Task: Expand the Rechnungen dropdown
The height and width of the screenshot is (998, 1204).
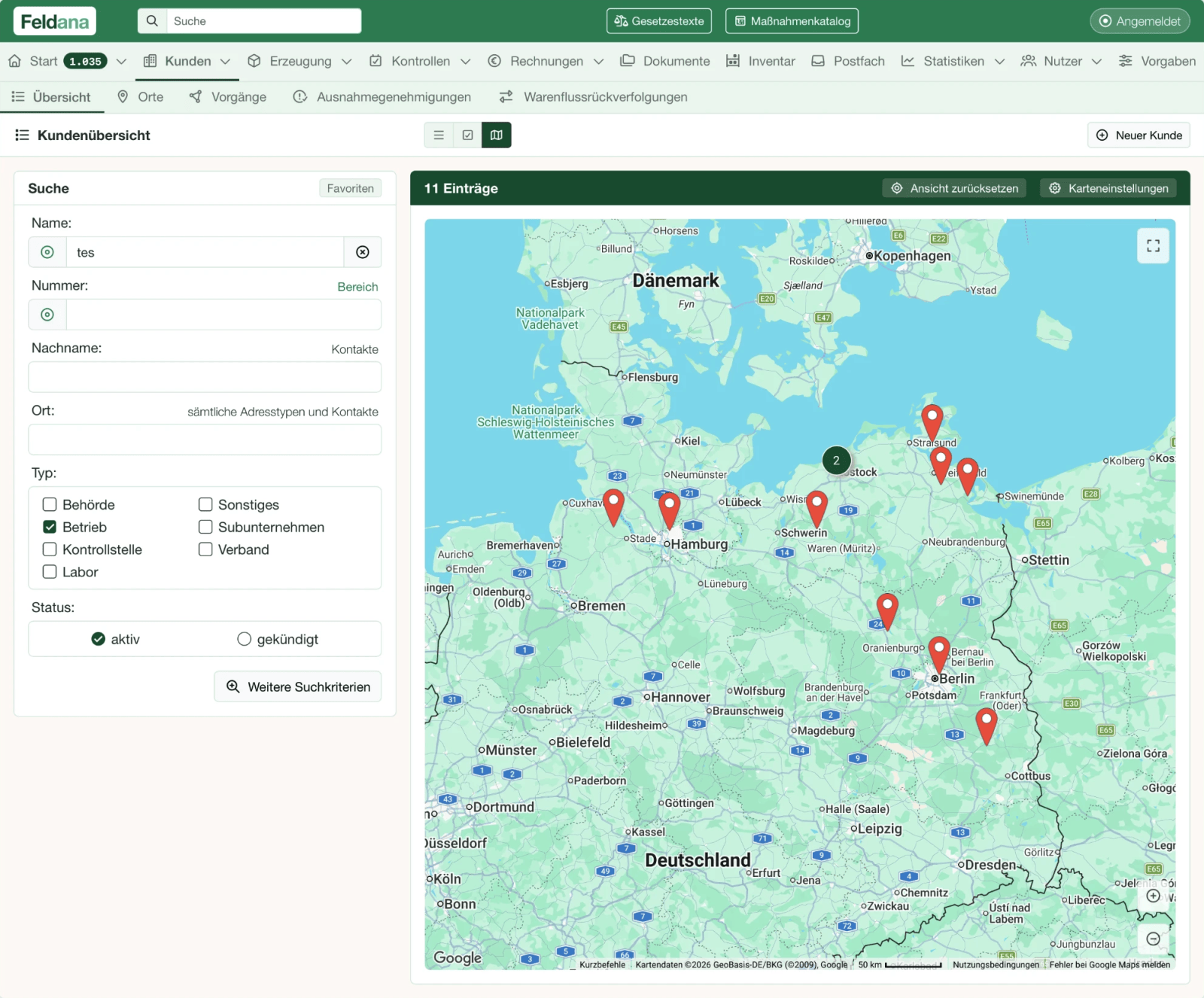Action: [x=598, y=62]
